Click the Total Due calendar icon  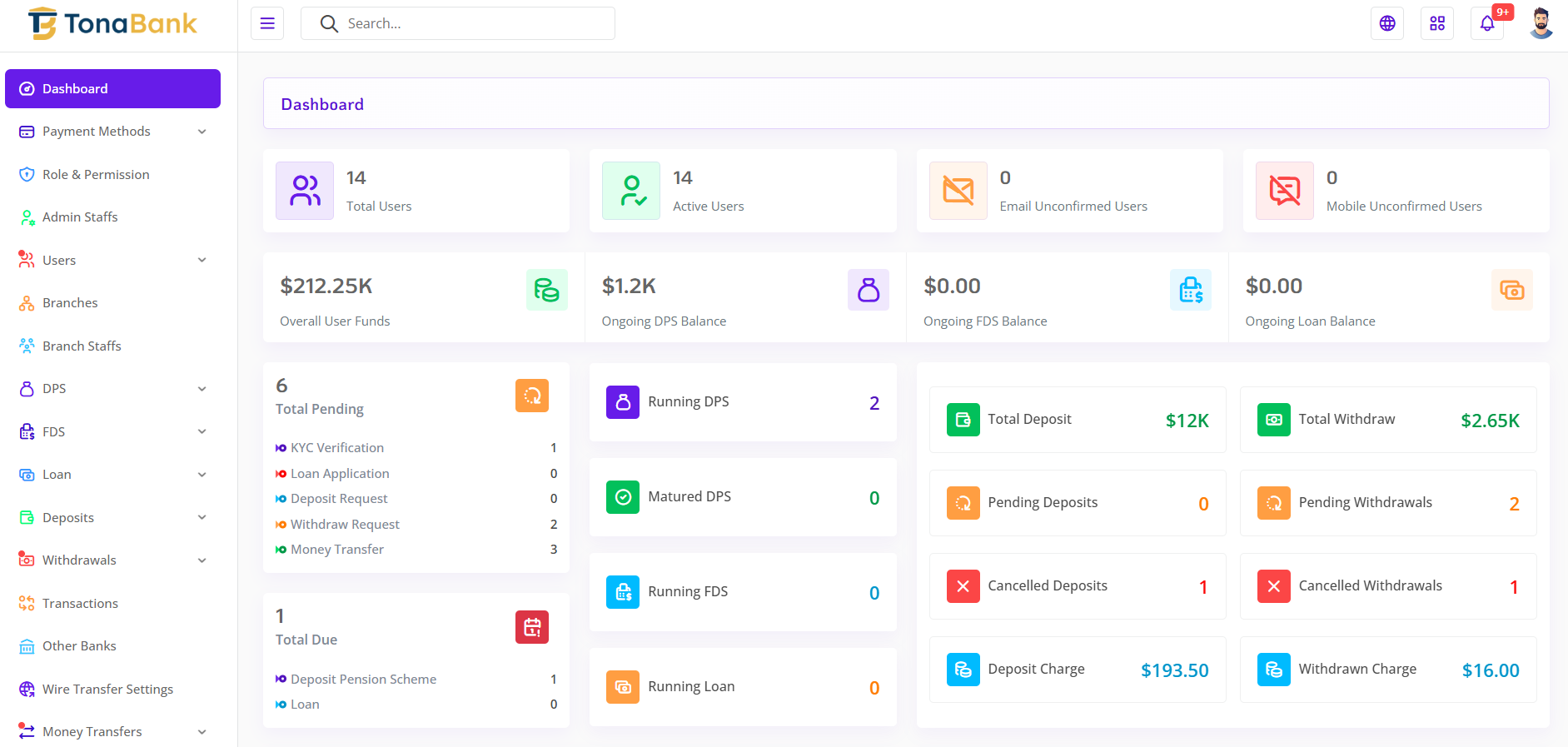click(x=532, y=627)
